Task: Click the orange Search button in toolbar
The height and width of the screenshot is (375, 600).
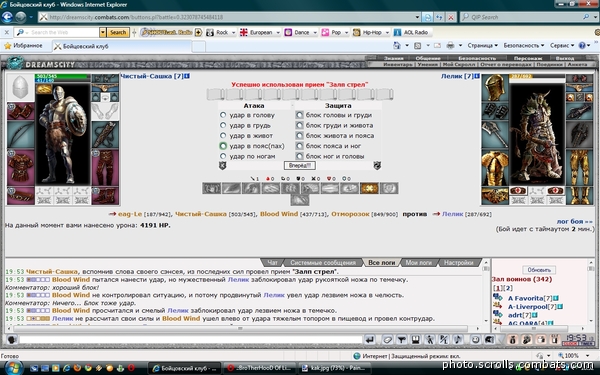Action: tap(118, 33)
